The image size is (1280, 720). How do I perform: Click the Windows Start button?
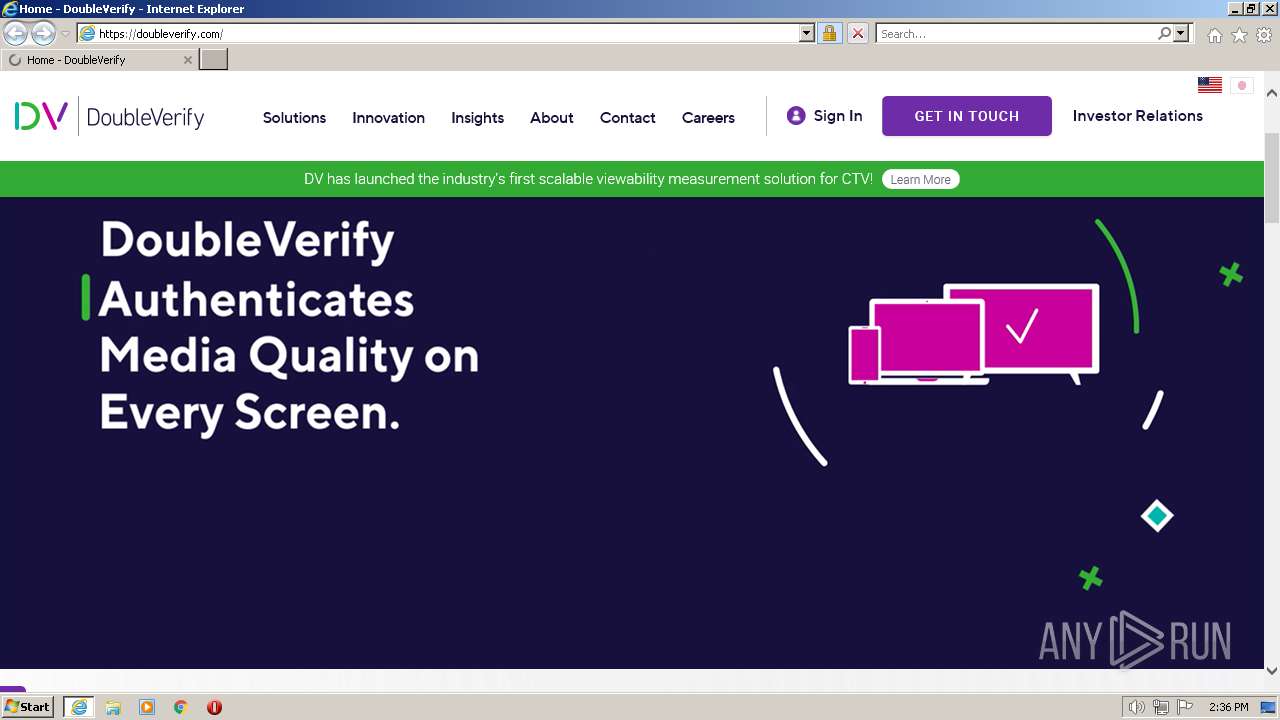tap(27, 707)
